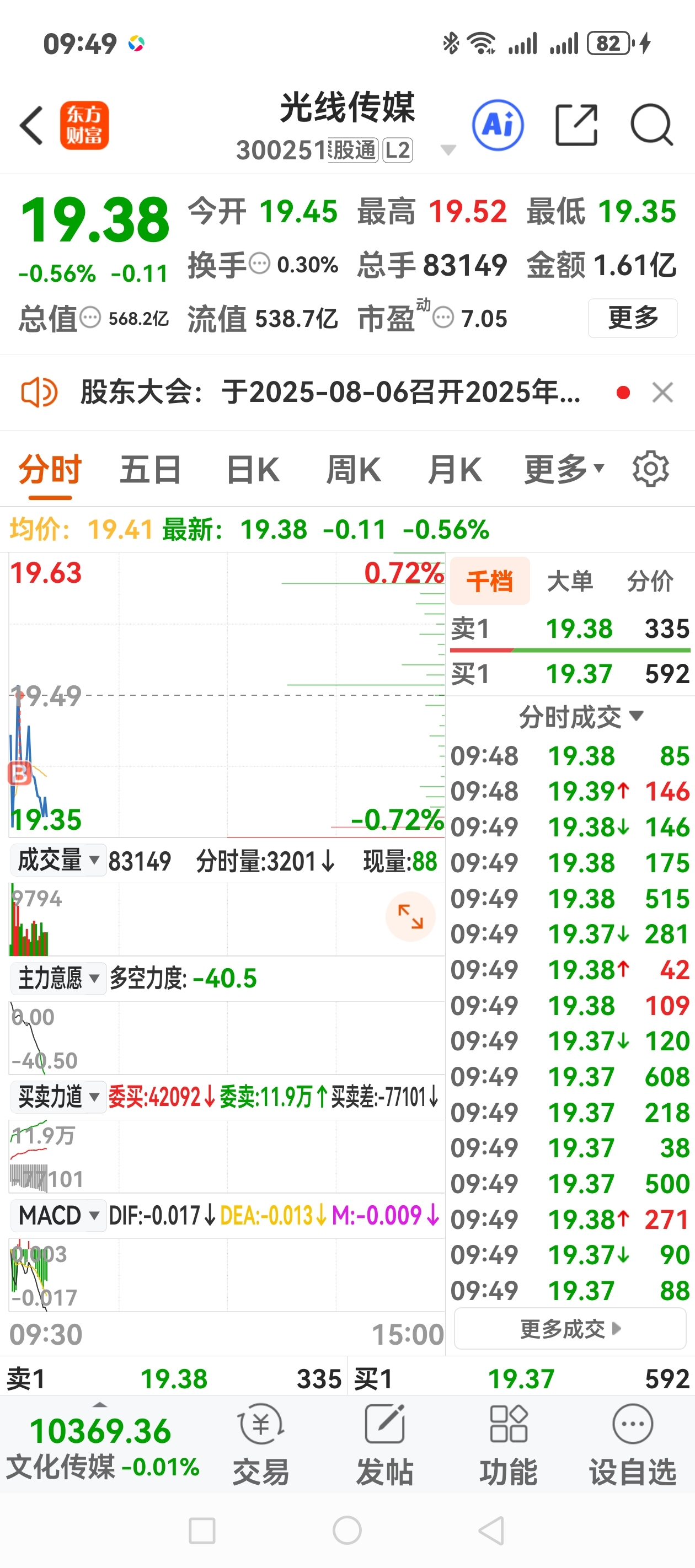
Task: Tap trade row 19.38↑ 42
Action: tap(570, 970)
